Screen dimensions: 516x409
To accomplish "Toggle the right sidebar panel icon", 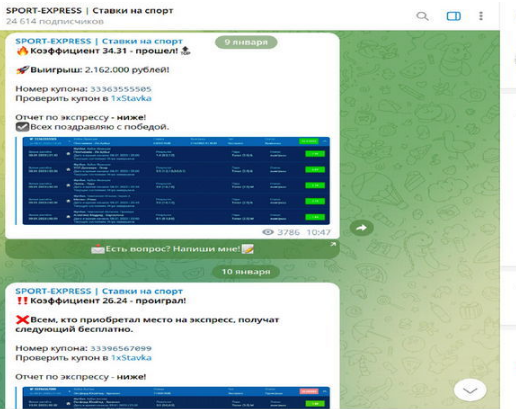I will (454, 16).
